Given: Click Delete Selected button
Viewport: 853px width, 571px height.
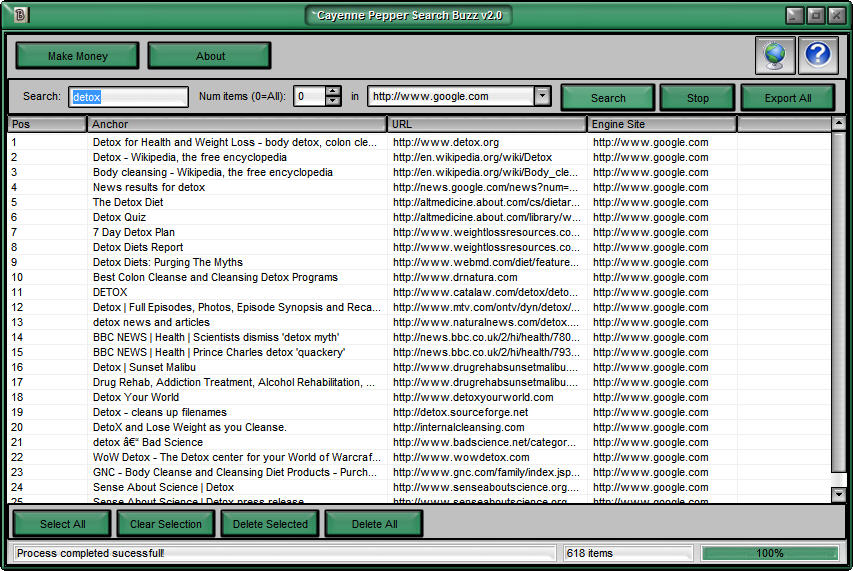Looking at the screenshot, I should pos(270,524).
